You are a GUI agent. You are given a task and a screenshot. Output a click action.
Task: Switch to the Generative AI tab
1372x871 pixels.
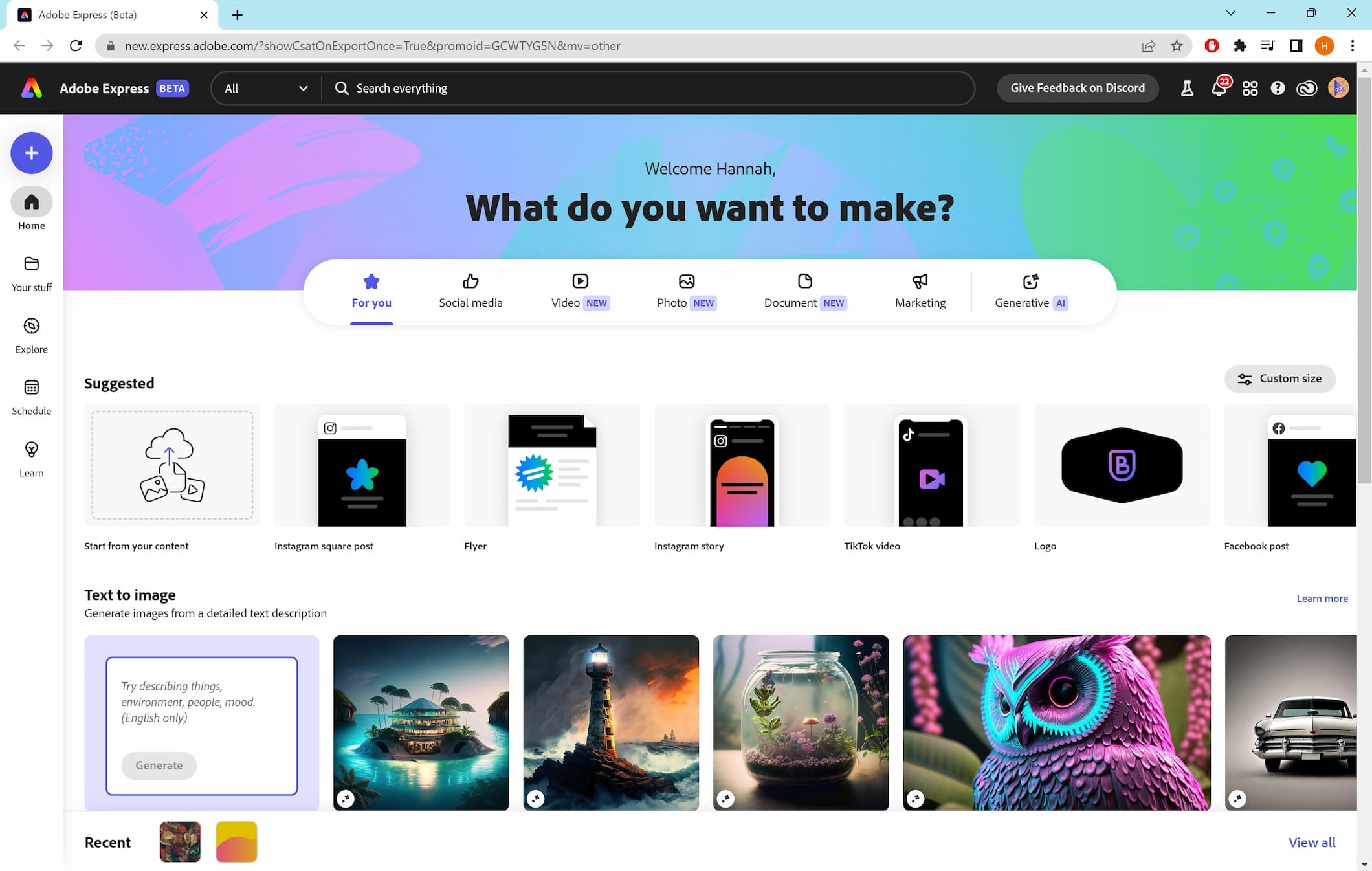(x=1031, y=291)
